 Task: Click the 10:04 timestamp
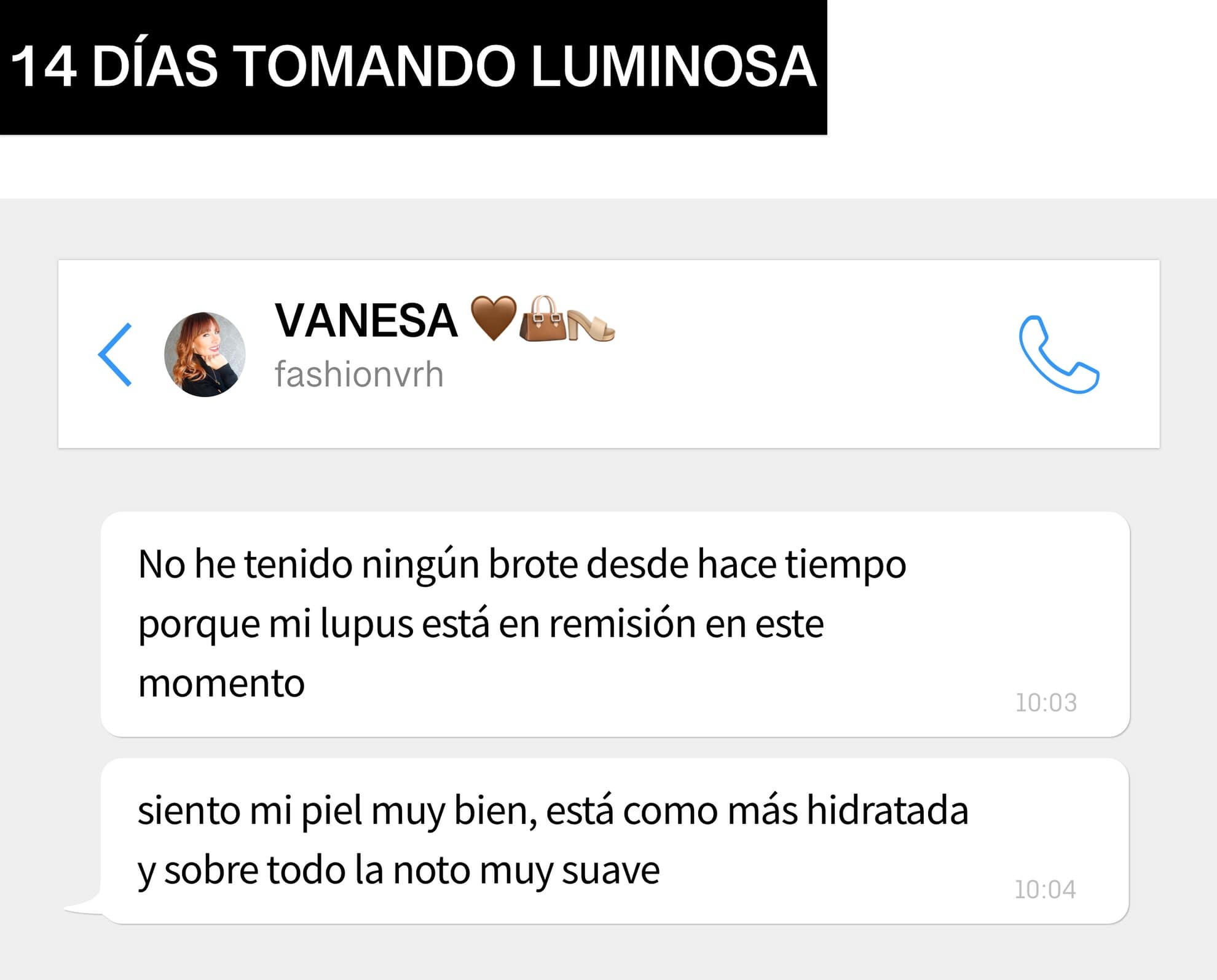tap(1045, 890)
